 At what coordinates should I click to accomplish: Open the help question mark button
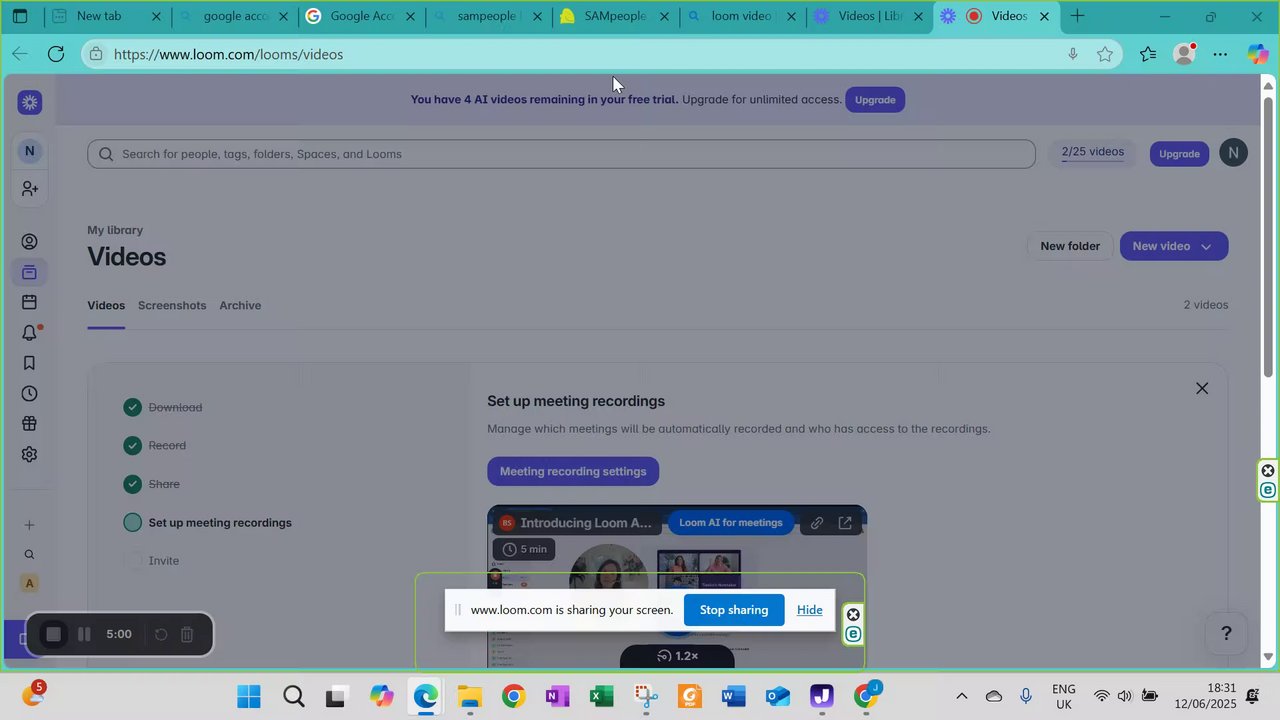pyautogui.click(x=1226, y=633)
